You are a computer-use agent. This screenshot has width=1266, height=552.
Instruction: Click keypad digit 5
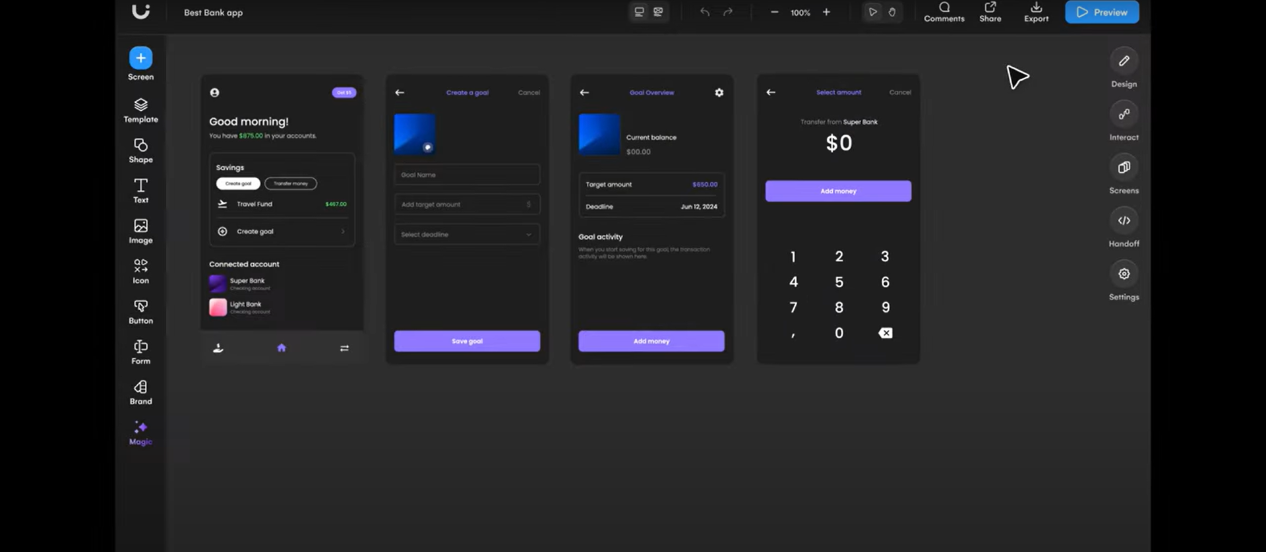pyautogui.click(x=839, y=282)
